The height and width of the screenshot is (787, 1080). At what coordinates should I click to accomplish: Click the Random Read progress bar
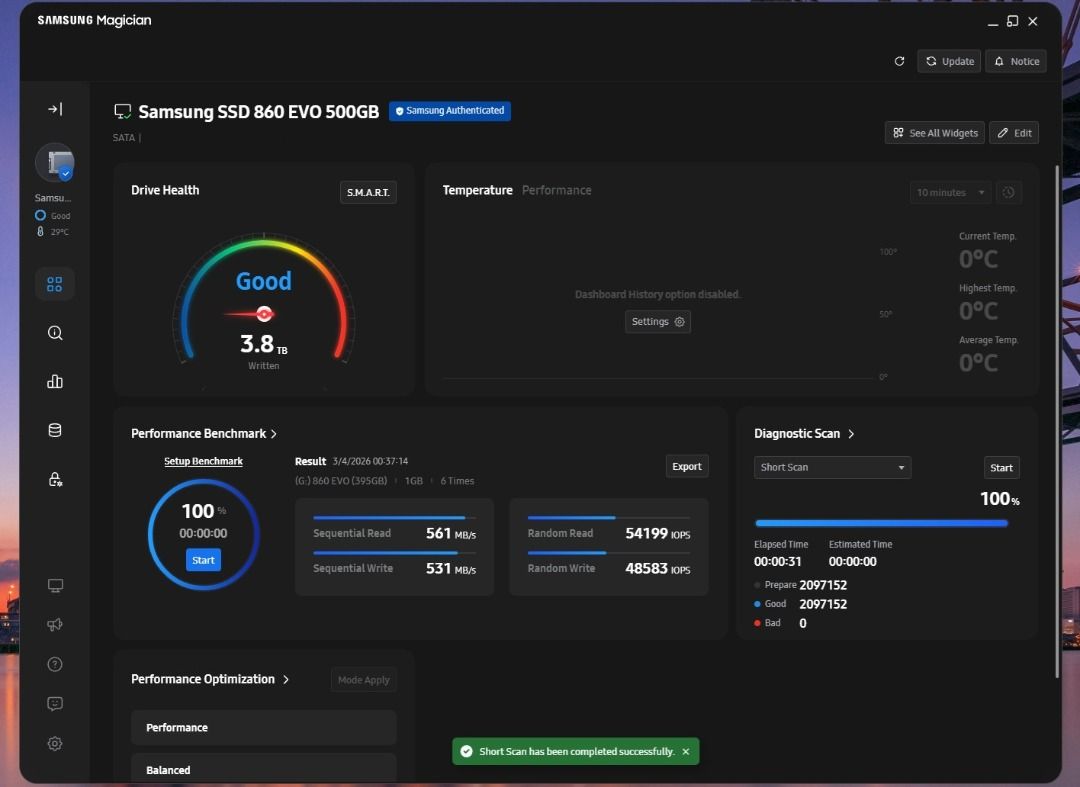click(x=609, y=517)
